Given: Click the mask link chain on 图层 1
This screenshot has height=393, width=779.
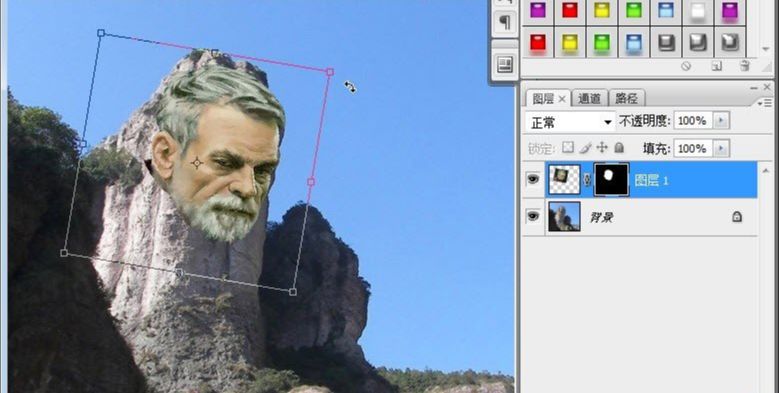Looking at the screenshot, I should [587, 180].
